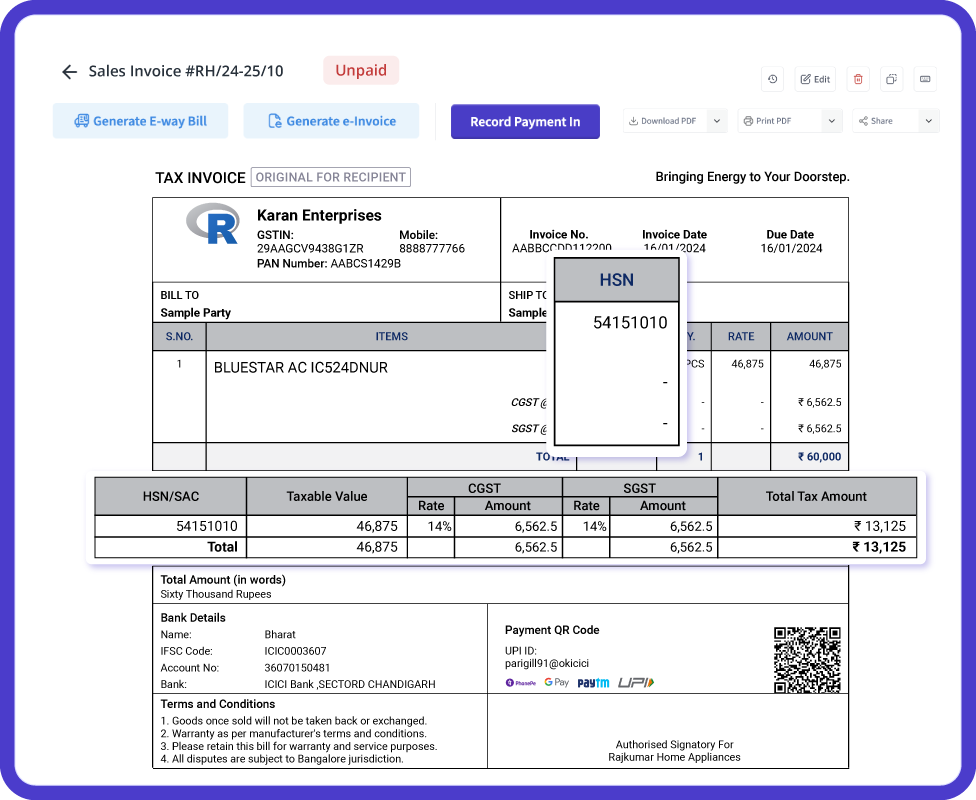Click the Unpaid status badge

click(361, 70)
